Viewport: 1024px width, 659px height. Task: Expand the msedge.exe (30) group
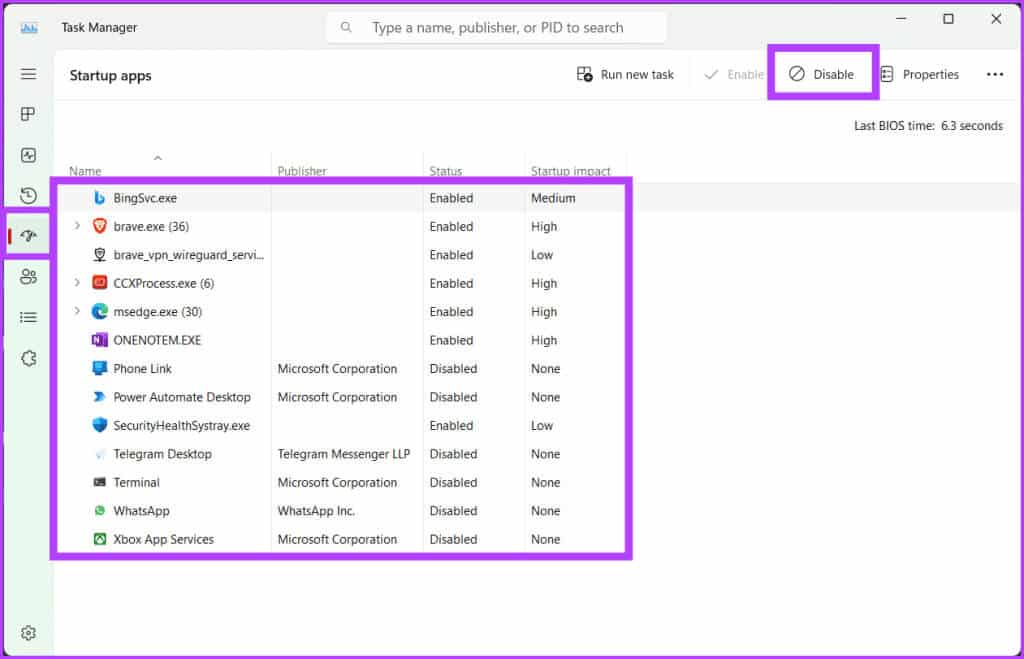77,312
